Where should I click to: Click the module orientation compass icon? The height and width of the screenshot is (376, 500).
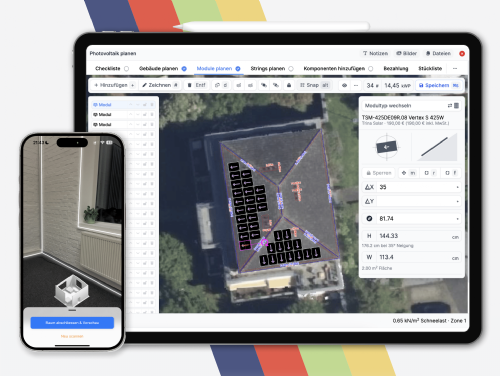pos(386,147)
